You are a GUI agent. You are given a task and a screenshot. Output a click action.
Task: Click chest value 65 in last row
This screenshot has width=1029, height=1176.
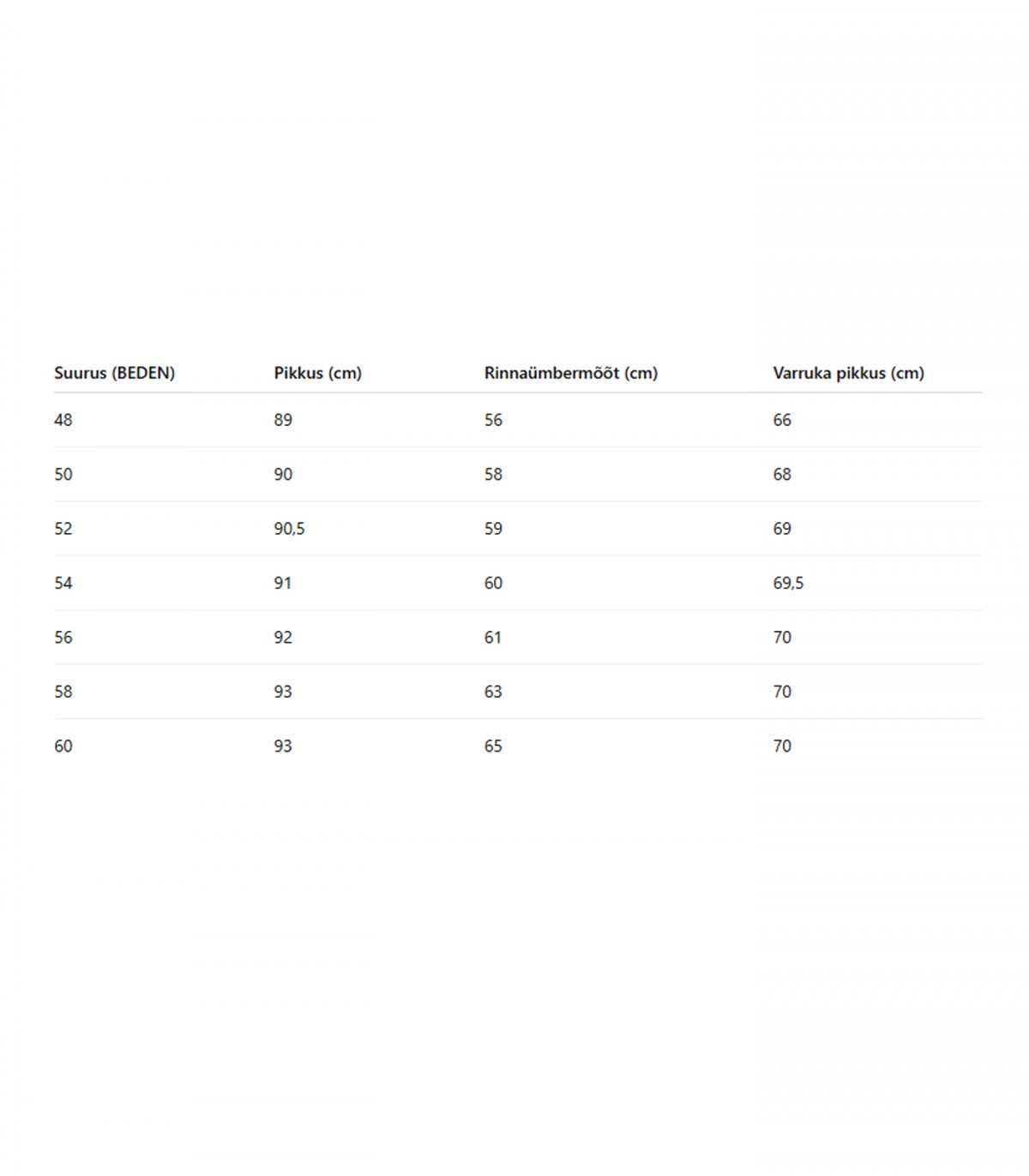point(493,746)
